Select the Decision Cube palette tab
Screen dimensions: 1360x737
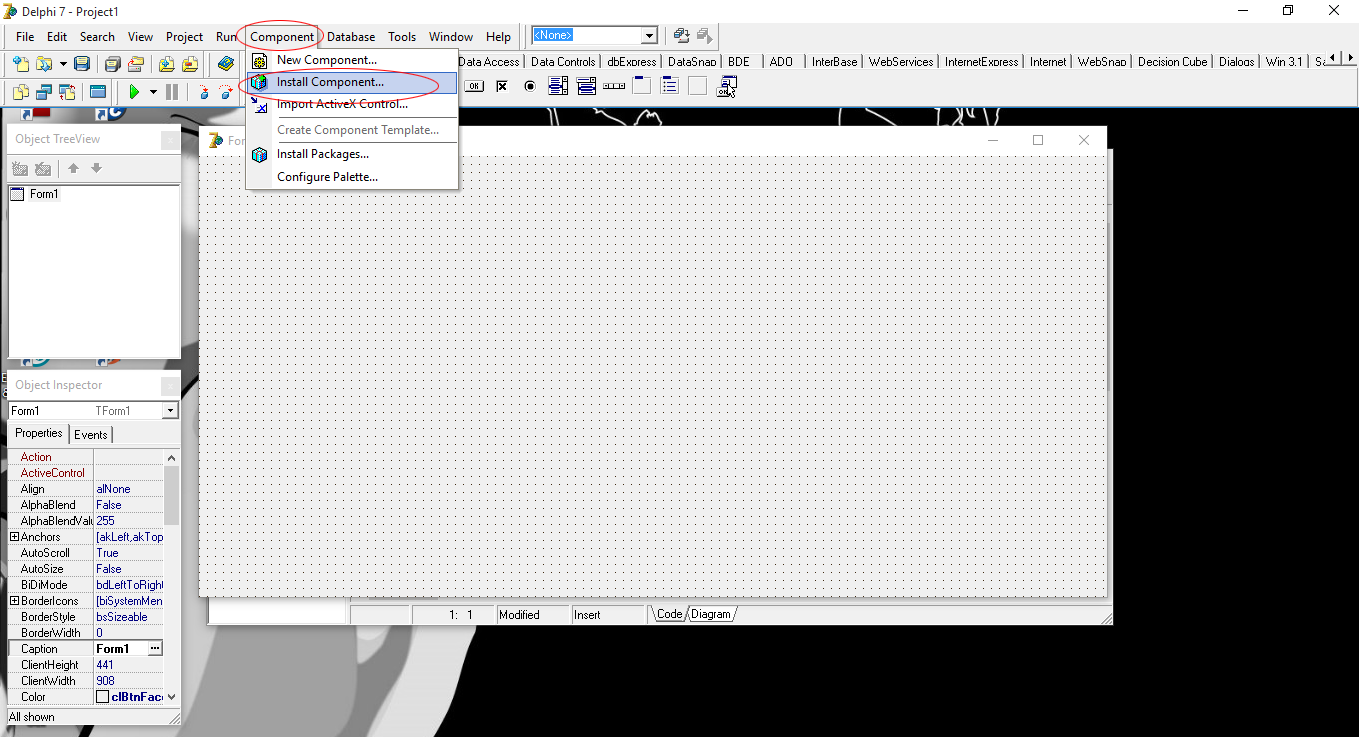(1172, 62)
